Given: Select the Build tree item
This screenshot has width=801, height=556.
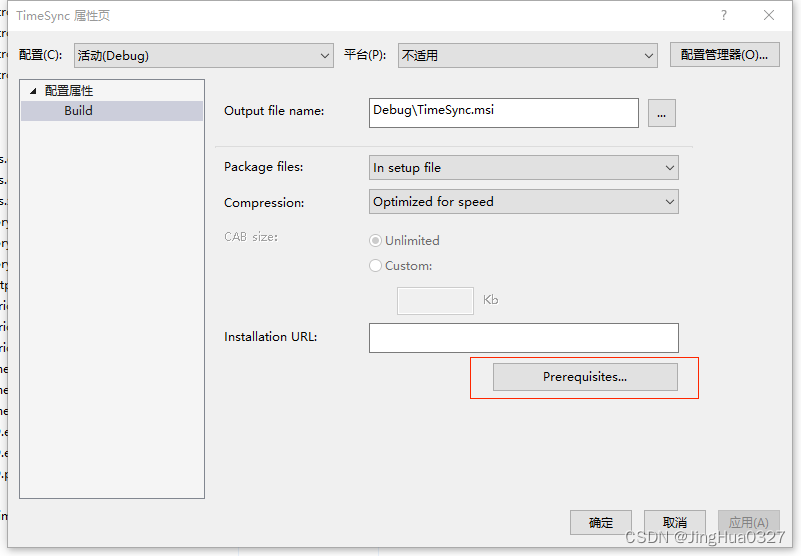Looking at the screenshot, I should point(78,111).
